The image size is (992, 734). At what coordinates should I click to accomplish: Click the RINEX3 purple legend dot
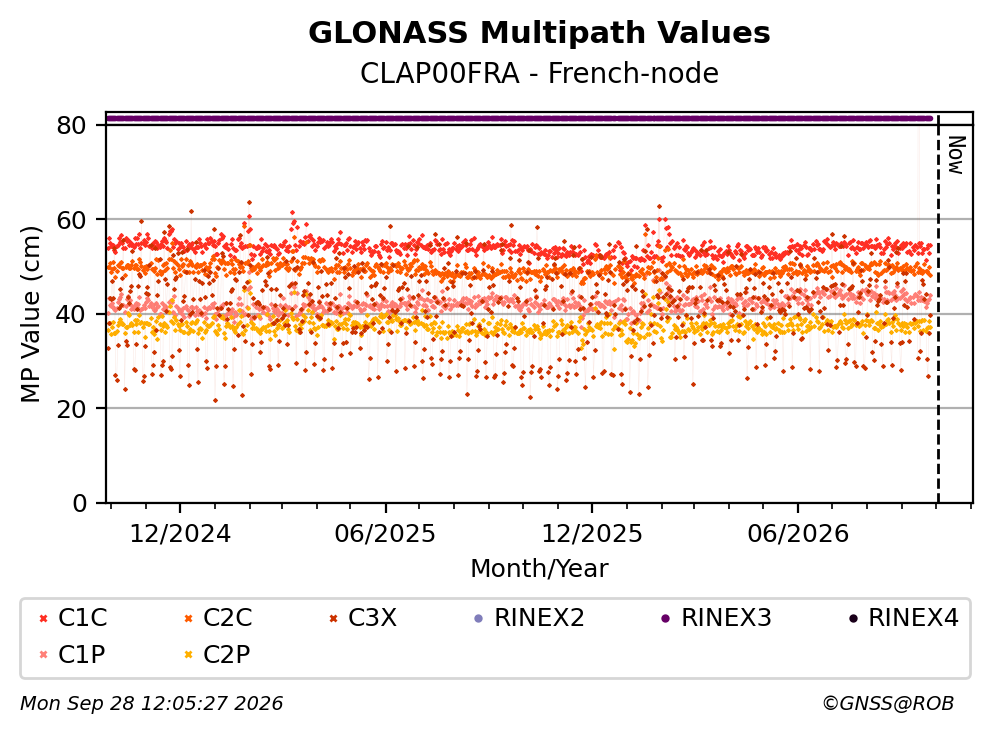click(x=666, y=618)
